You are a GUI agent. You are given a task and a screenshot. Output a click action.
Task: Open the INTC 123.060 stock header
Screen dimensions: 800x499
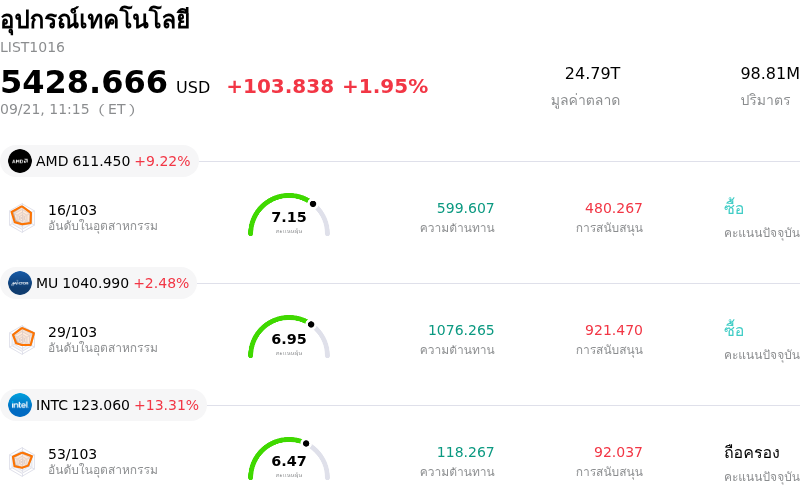coord(104,405)
